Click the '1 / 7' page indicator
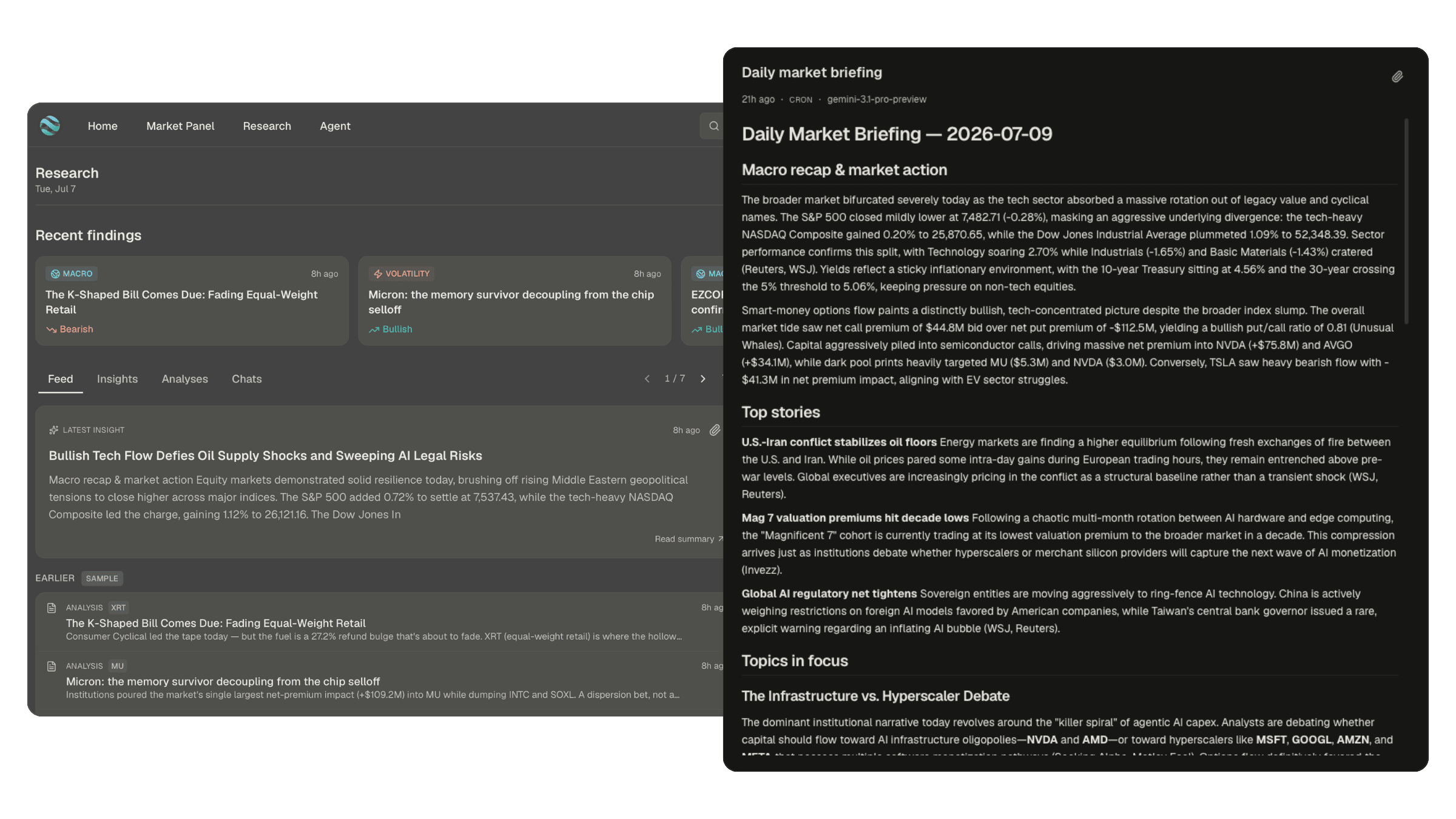This screenshot has height=819, width=1456. pyautogui.click(x=675, y=379)
